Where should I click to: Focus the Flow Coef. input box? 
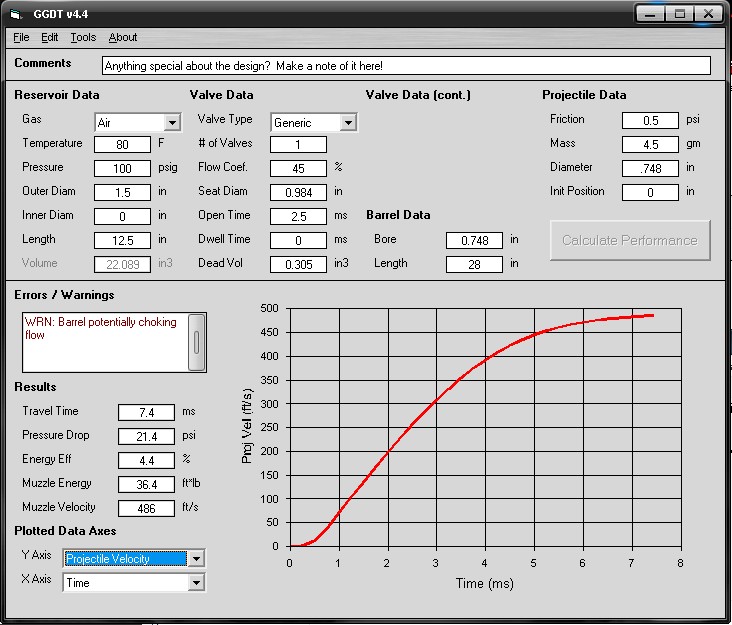[x=298, y=168]
